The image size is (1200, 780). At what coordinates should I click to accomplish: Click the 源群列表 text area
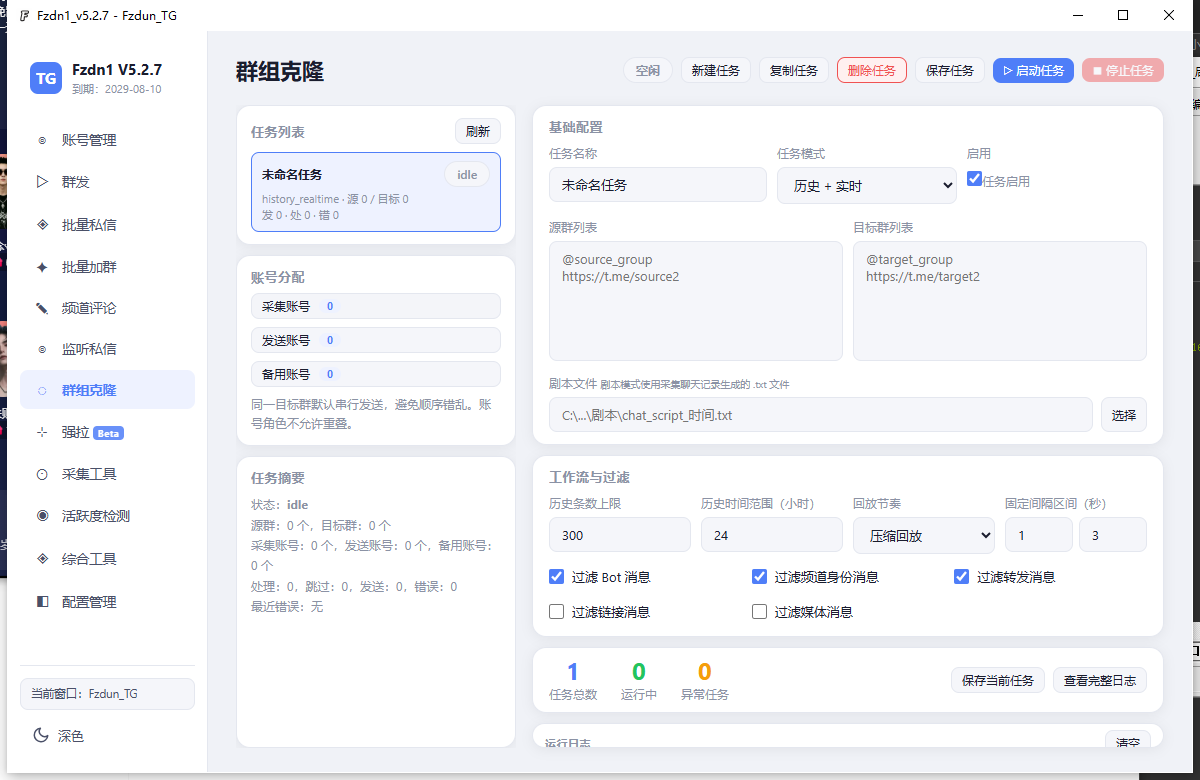point(696,301)
